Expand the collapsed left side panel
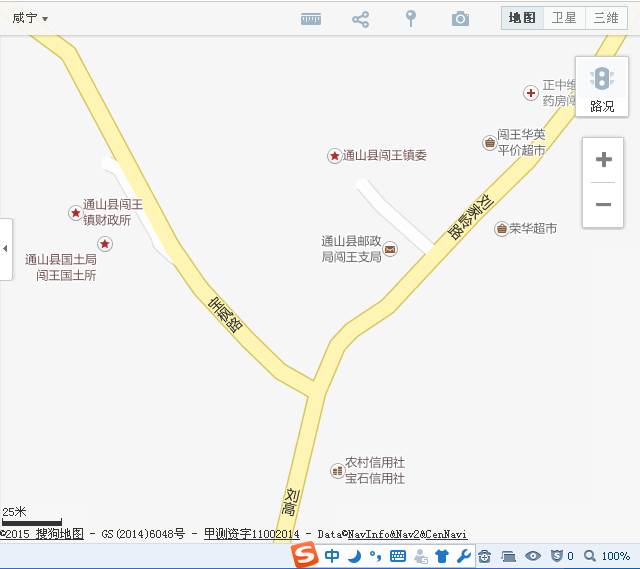640x569 pixels. (6, 249)
